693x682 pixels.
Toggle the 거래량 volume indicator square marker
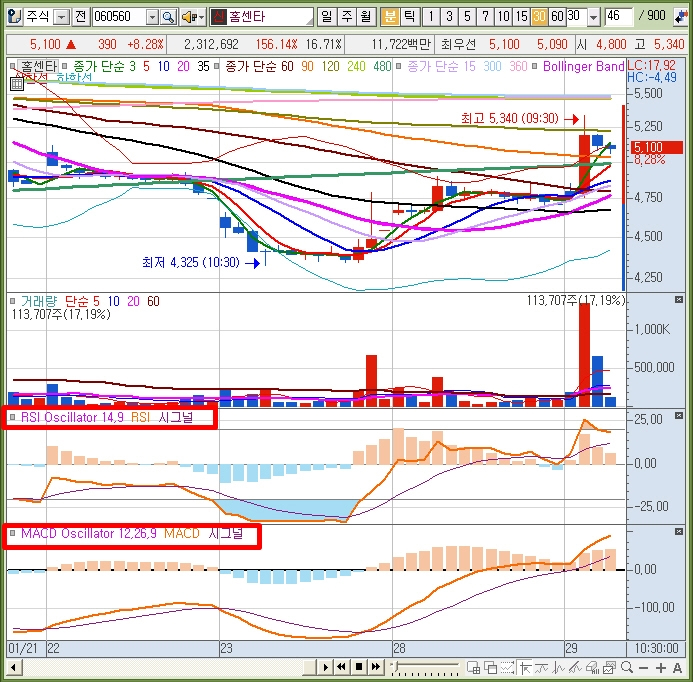point(12,300)
